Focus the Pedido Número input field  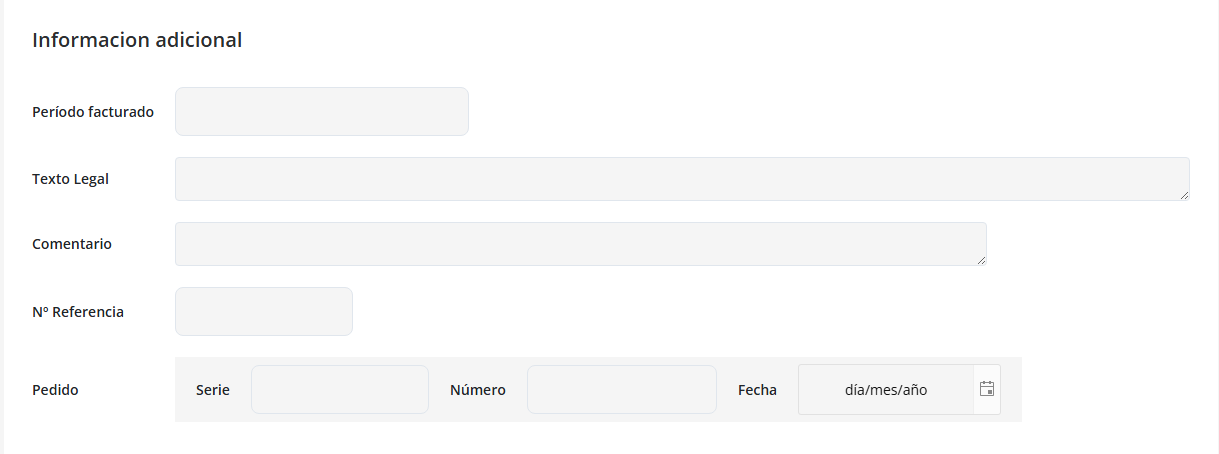click(621, 390)
